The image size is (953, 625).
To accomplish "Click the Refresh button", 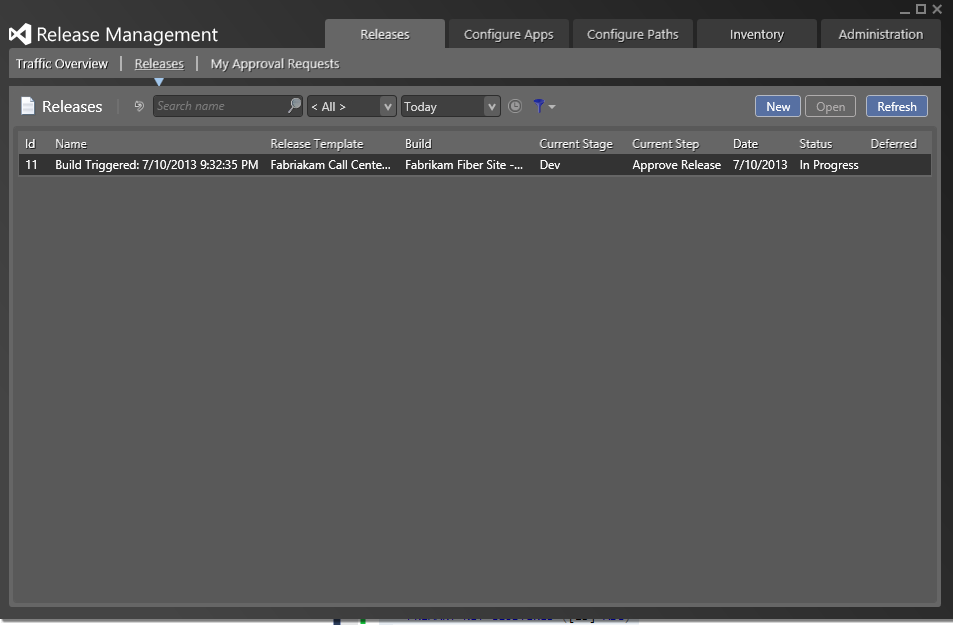I will [896, 106].
